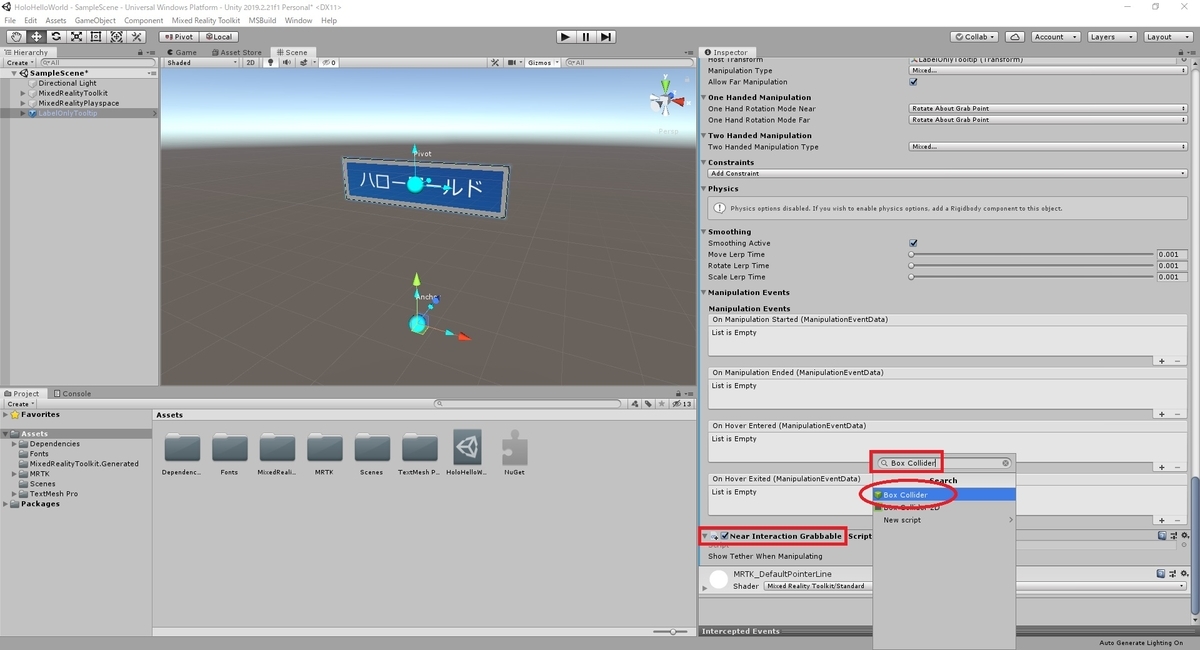Open the MSBuild menu
Screen dimensions: 1200x650
tap(263, 20)
